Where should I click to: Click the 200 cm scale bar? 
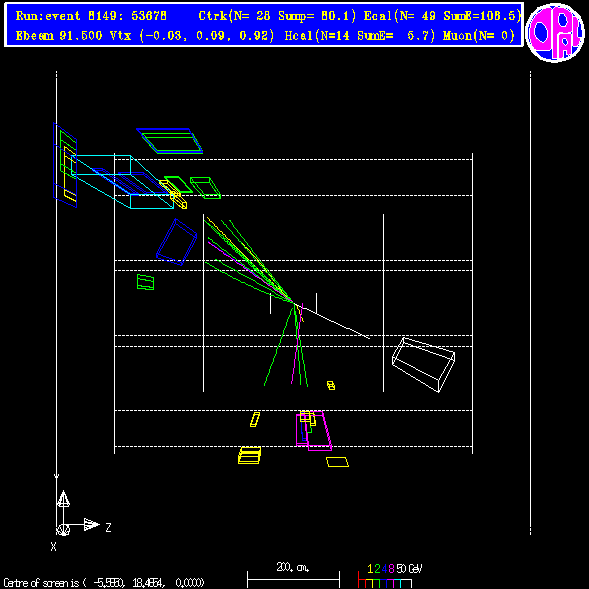[x=293, y=575]
